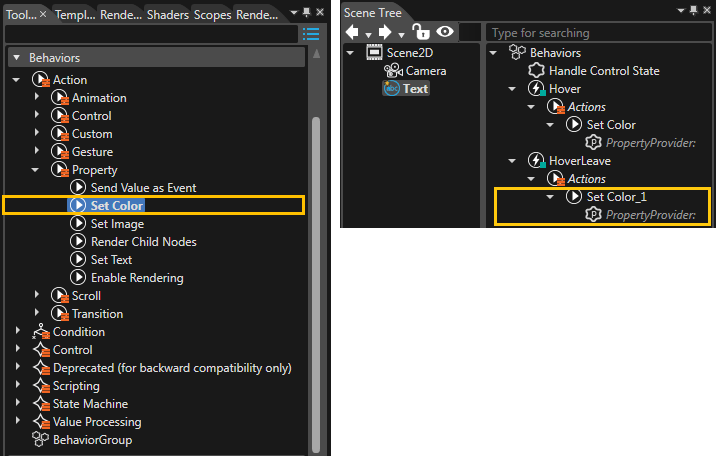Switch to the Shaders tab
The width and height of the screenshot is (717, 457).
[x=168, y=15]
